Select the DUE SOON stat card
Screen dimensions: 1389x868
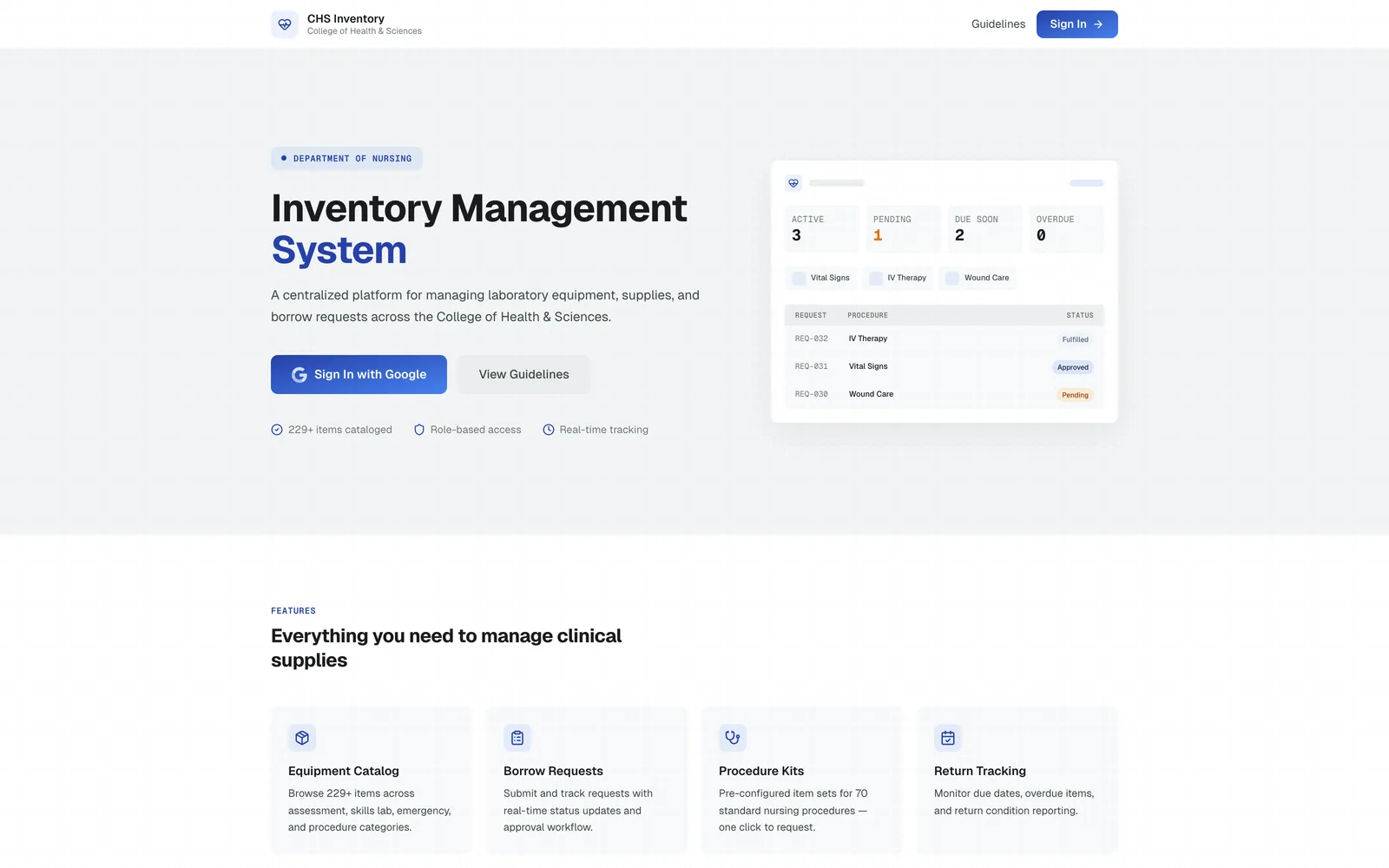984,229
